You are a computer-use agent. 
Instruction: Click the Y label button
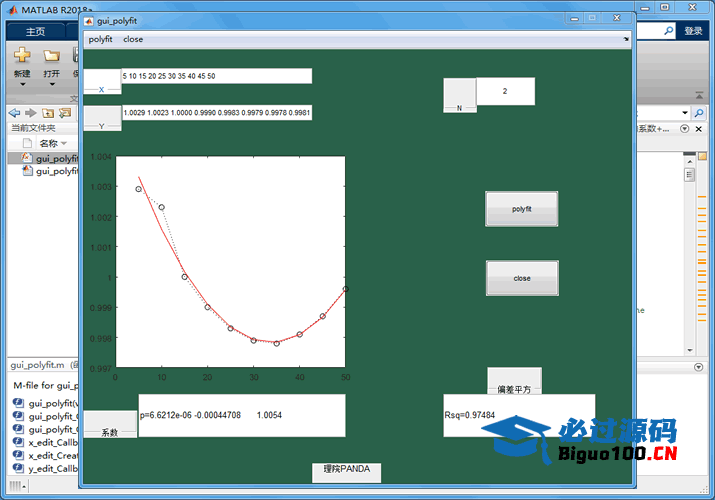click(102, 118)
